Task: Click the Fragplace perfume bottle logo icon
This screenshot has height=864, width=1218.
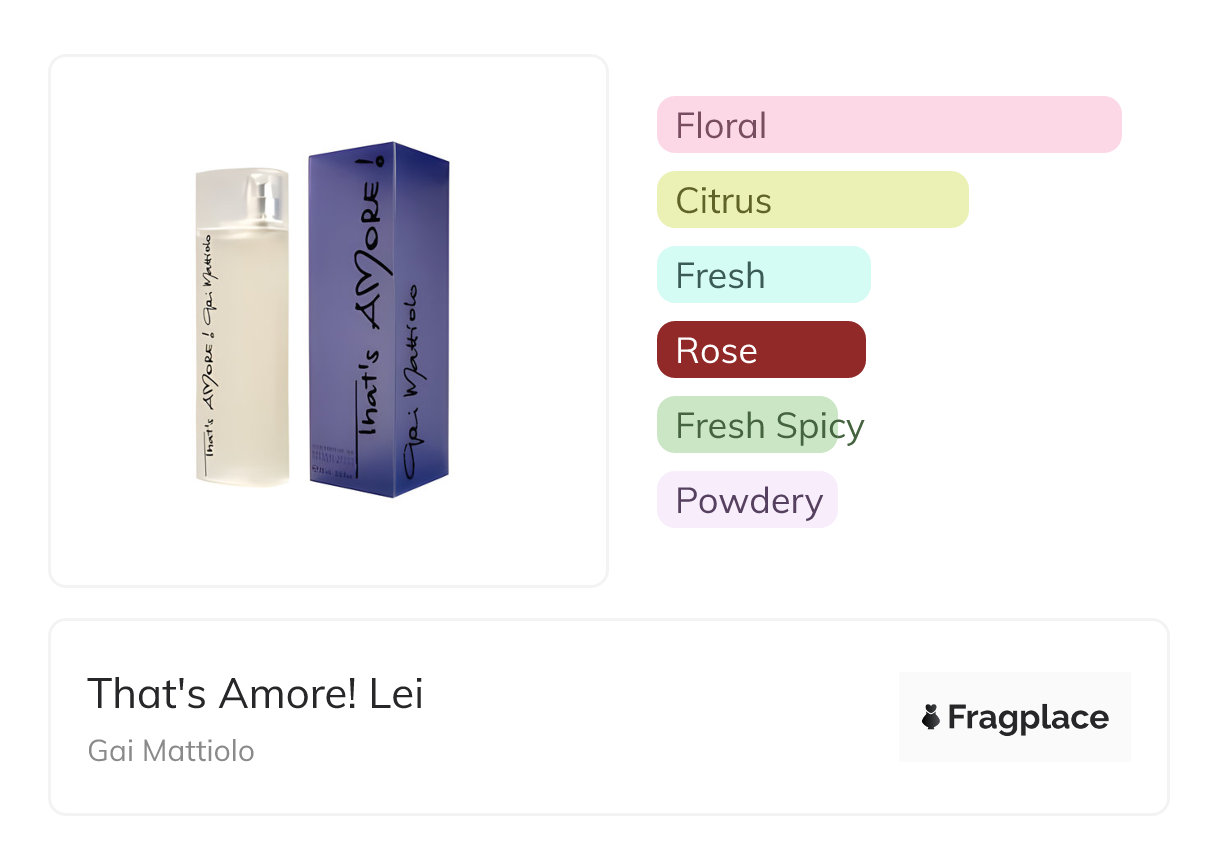Action: [931, 717]
